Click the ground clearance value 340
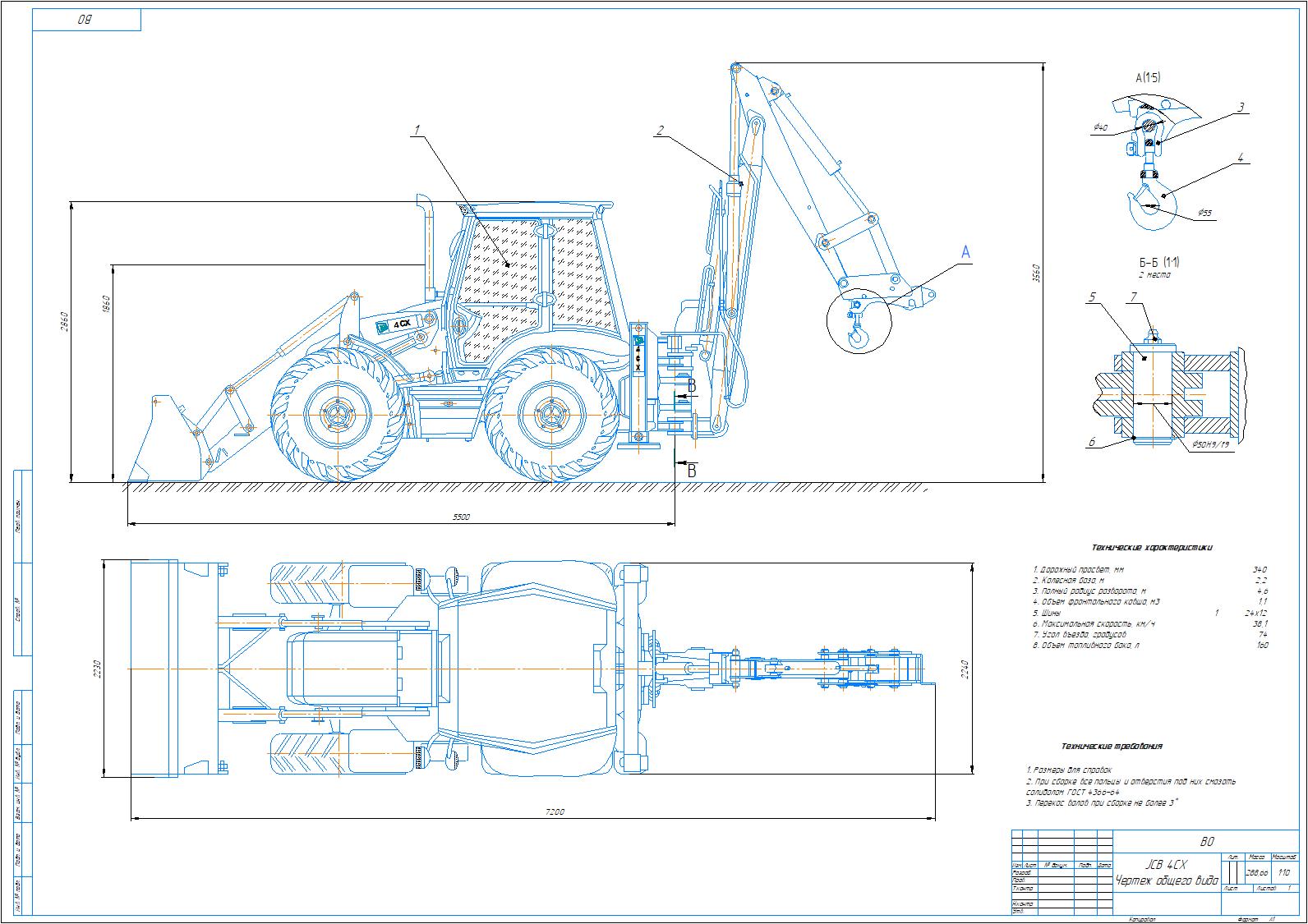The height and width of the screenshot is (924, 1308). (x=1260, y=570)
